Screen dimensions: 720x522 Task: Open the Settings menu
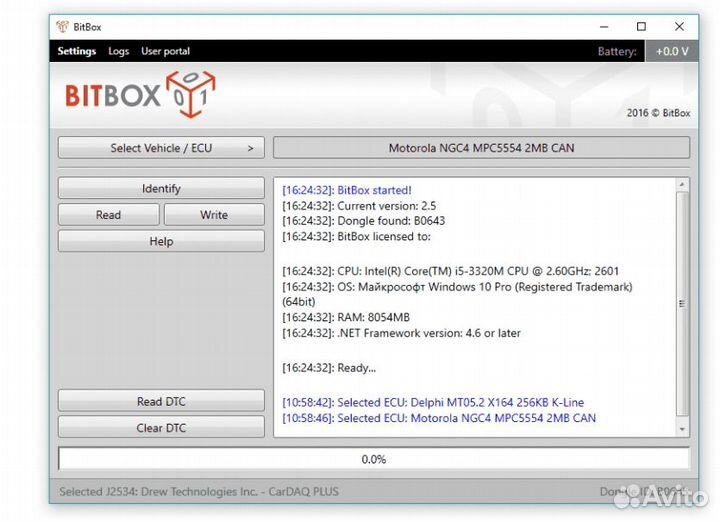click(77, 51)
